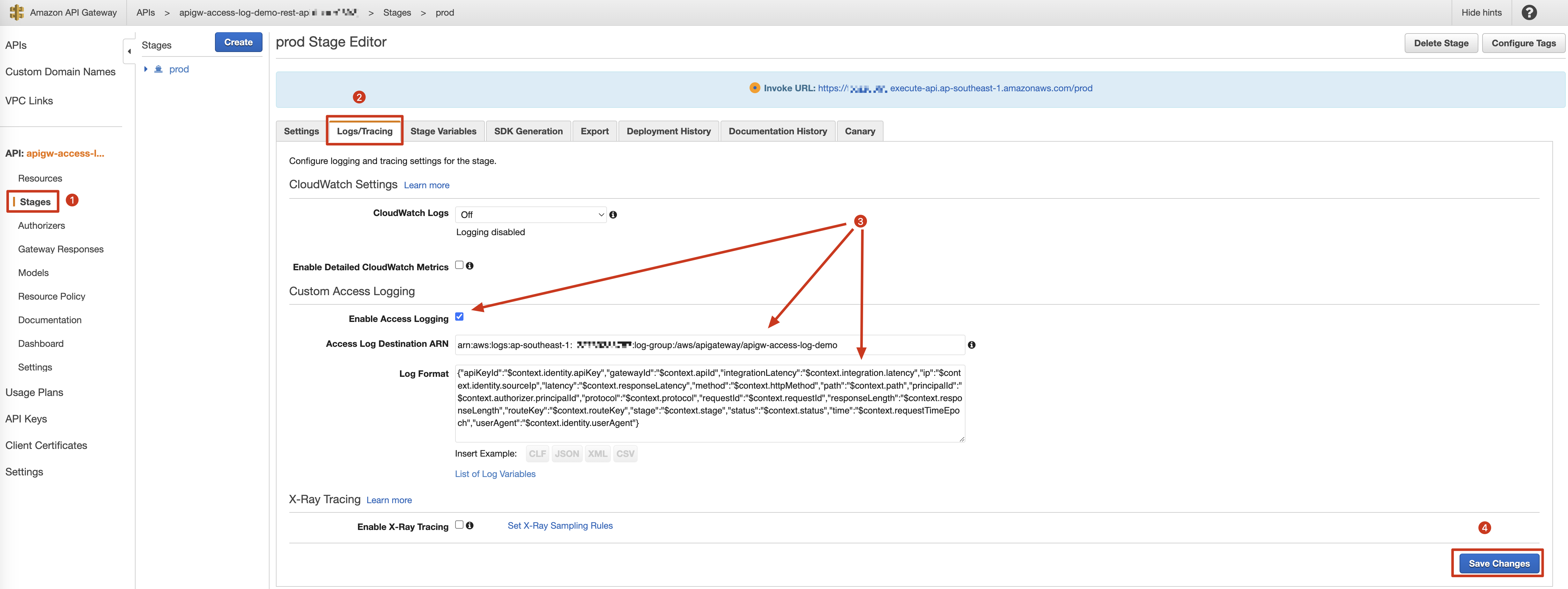Click the orange Invoke URL indicator icon

pos(754,88)
